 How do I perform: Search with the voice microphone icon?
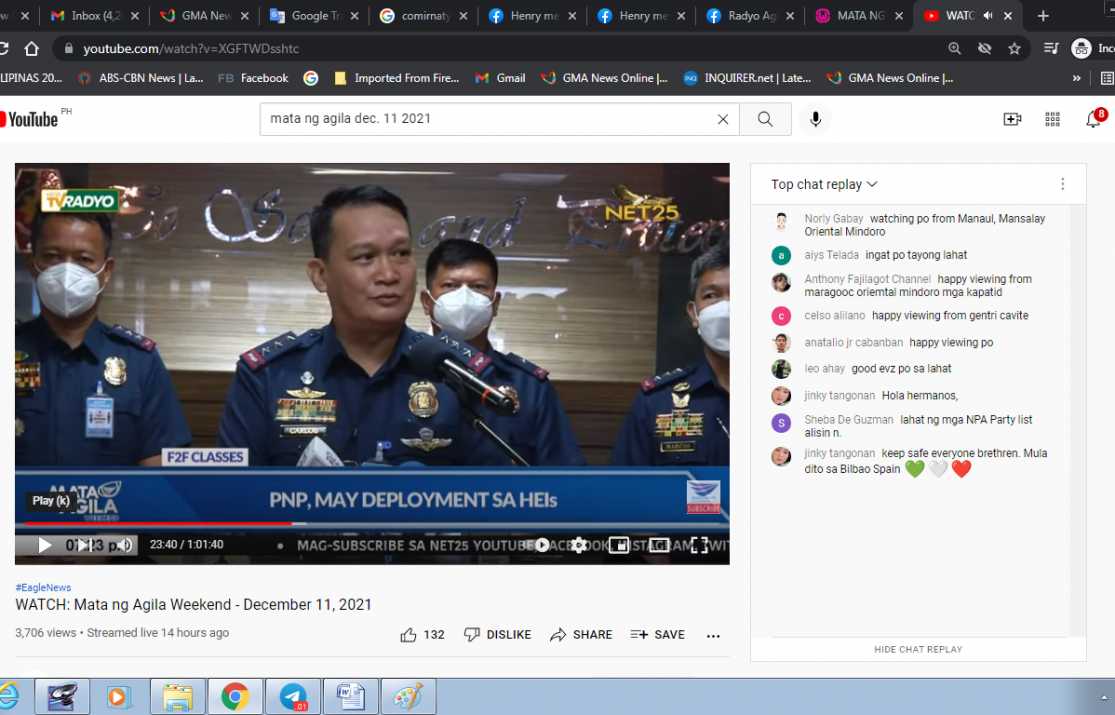point(815,119)
